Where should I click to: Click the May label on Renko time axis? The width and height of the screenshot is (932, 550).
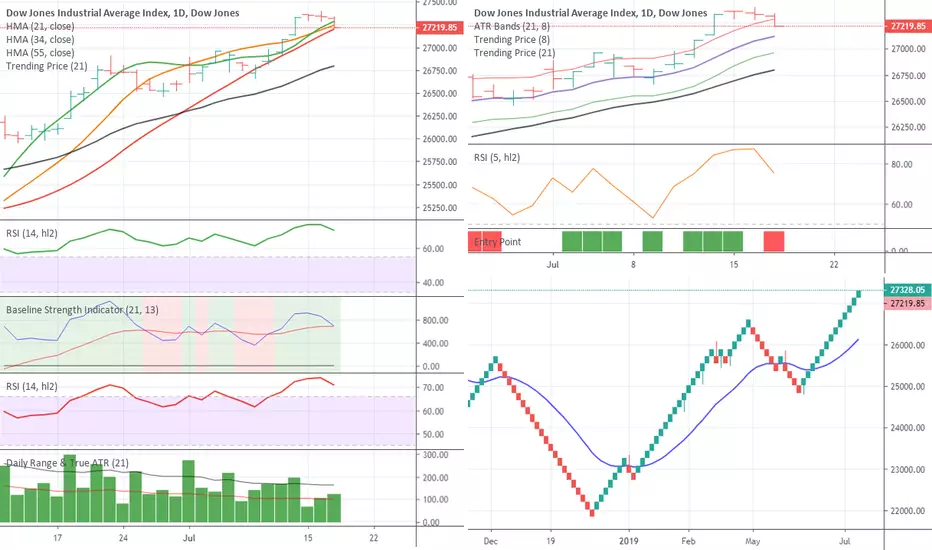point(752,541)
